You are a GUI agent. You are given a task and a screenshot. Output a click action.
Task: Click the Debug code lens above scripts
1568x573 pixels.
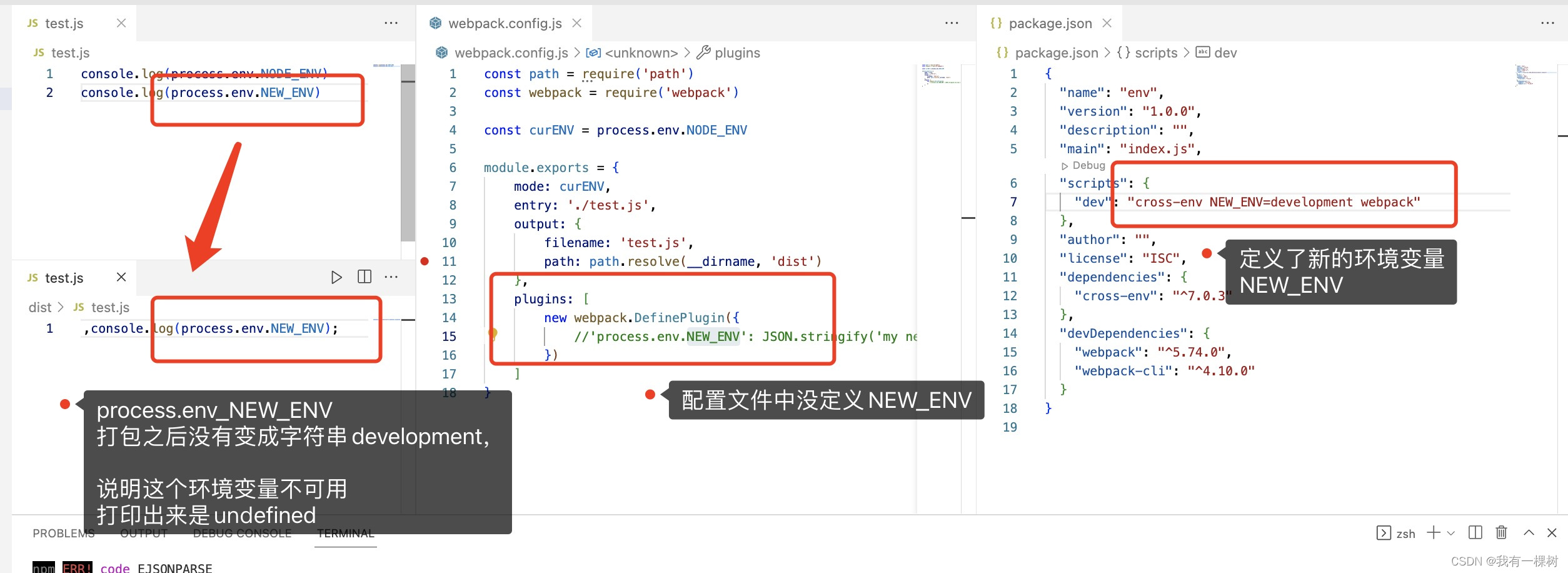pos(1085,165)
